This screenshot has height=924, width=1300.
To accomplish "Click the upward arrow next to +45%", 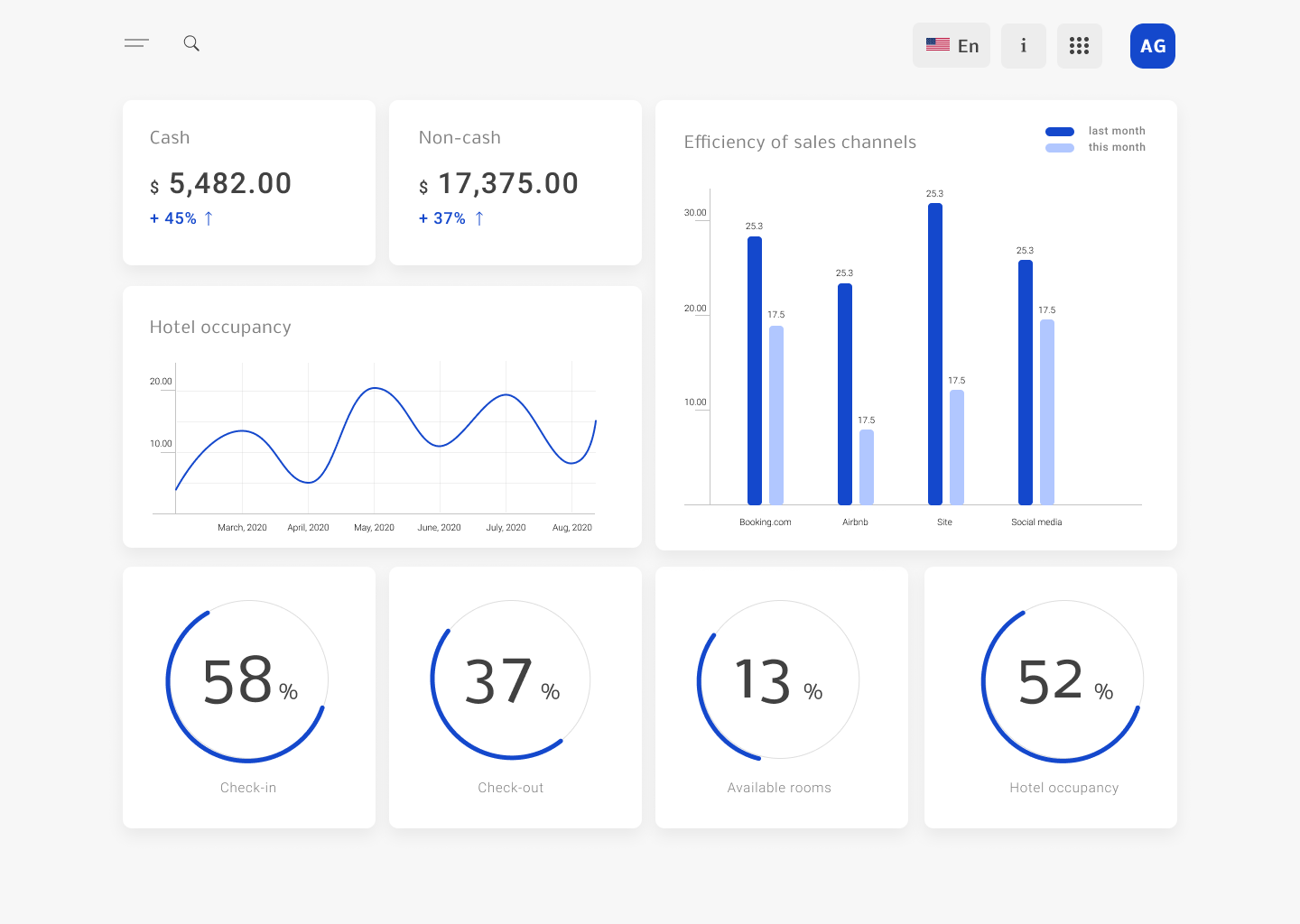I will click(x=209, y=217).
